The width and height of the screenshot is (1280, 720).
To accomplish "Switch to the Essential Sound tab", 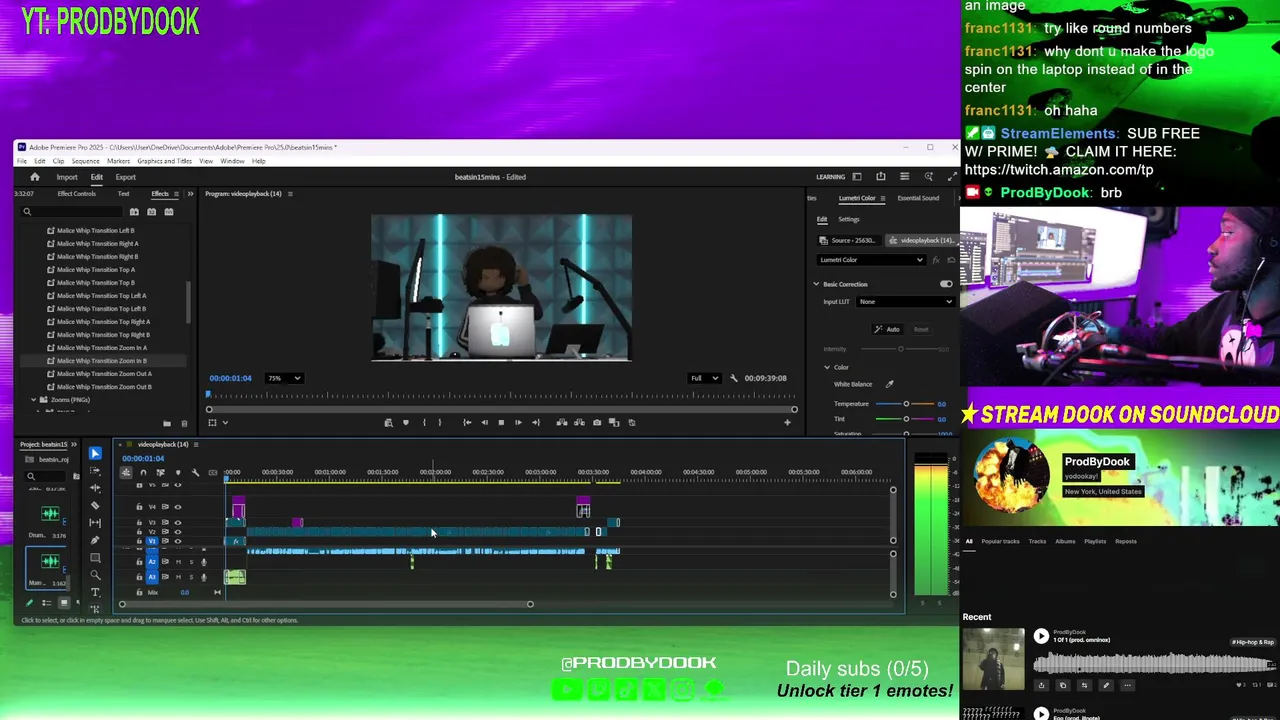I will point(918,198).
